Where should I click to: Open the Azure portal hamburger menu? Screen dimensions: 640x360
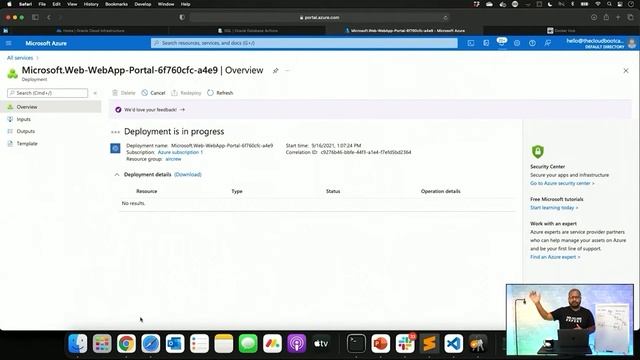pyautogui.click(x=9, y=43)
